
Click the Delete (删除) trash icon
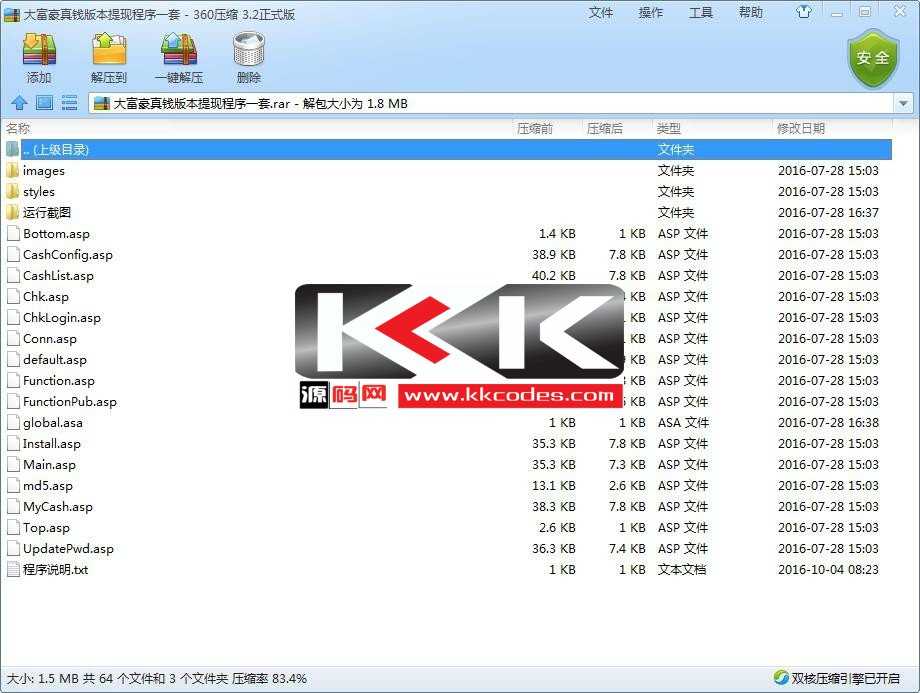248,50
